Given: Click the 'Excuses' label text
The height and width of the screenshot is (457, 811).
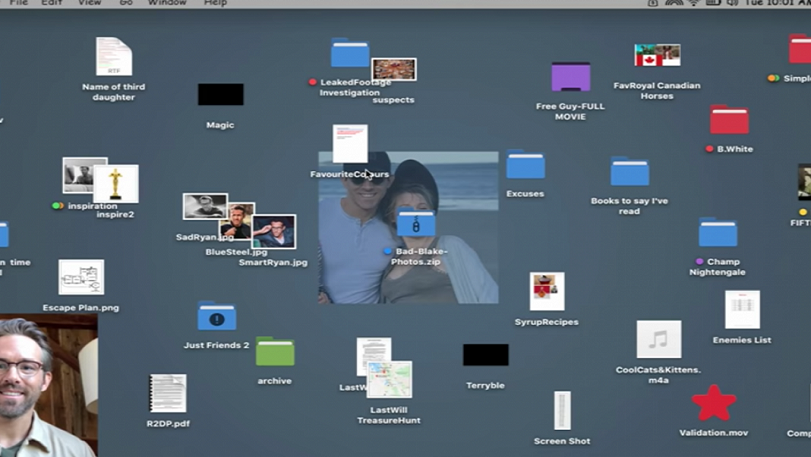Looking at the screenshot, I should coord(525,194).
